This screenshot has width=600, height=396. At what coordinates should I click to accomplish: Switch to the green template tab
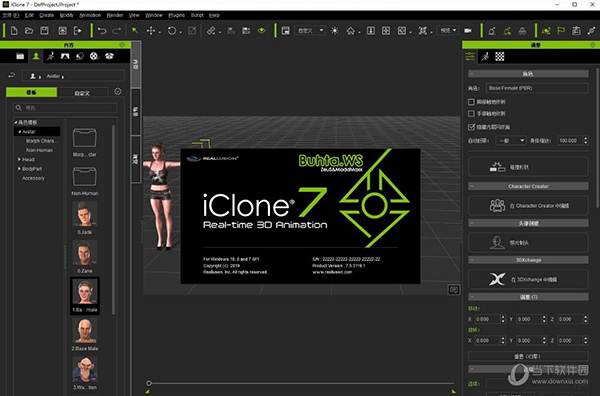coord(31,92)
